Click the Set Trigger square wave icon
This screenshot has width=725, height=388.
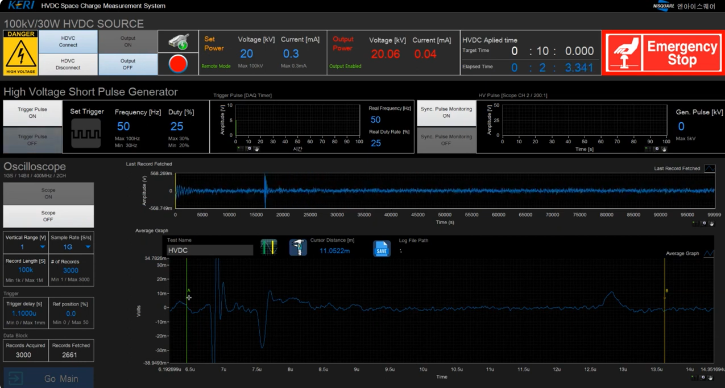86,134
